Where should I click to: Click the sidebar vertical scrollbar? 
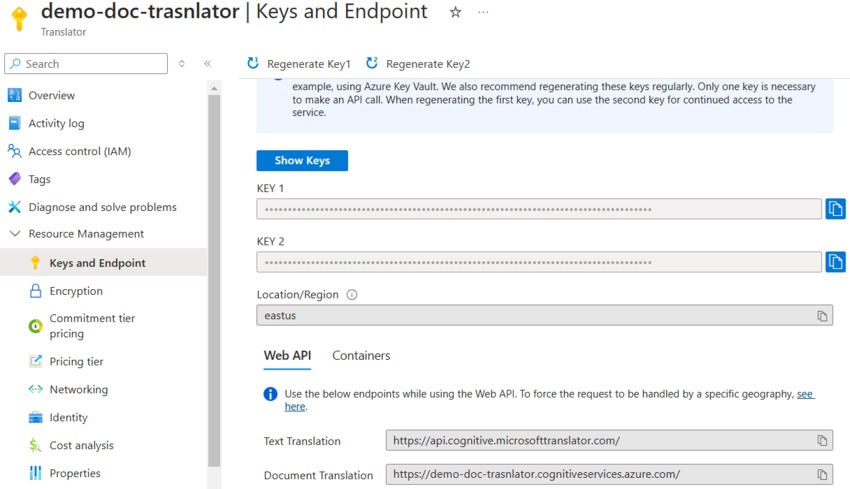213,280
